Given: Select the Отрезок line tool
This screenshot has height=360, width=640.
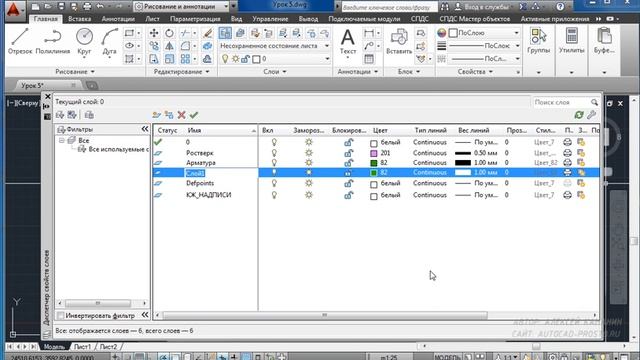Looking at the screenshot, I should [20, 41].
